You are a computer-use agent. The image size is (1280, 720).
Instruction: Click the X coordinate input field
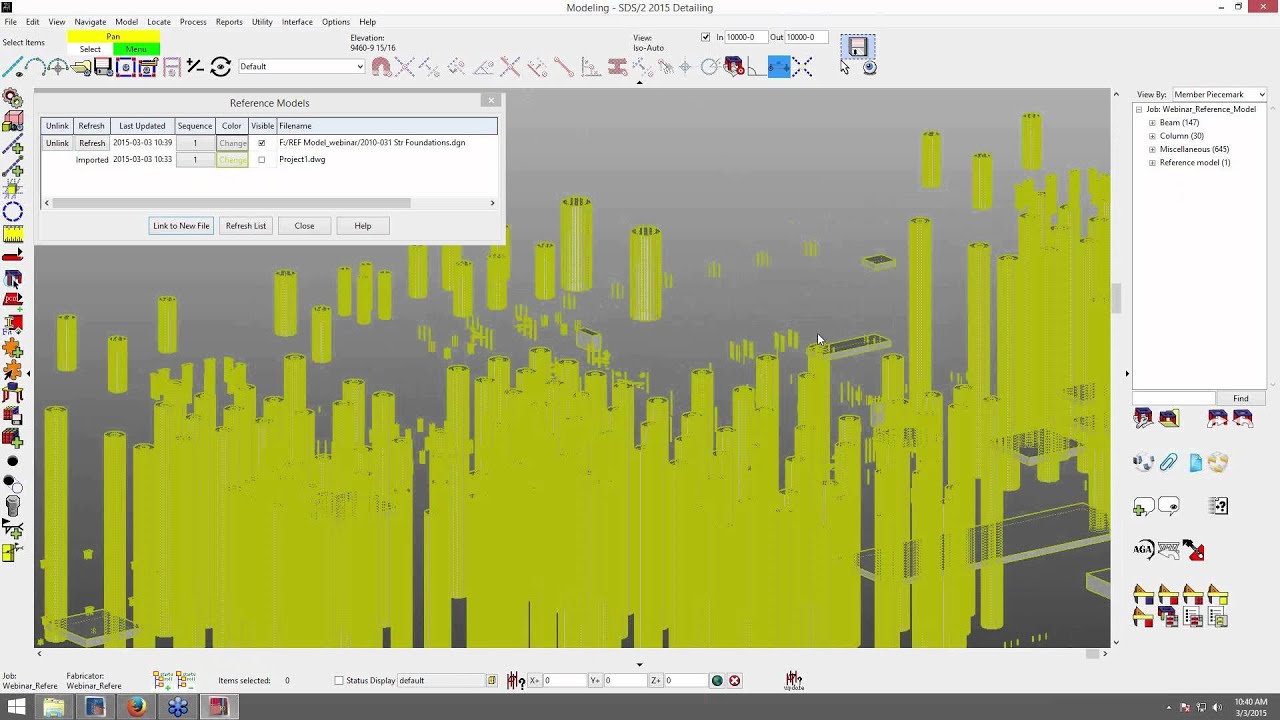tap(564, 681)
